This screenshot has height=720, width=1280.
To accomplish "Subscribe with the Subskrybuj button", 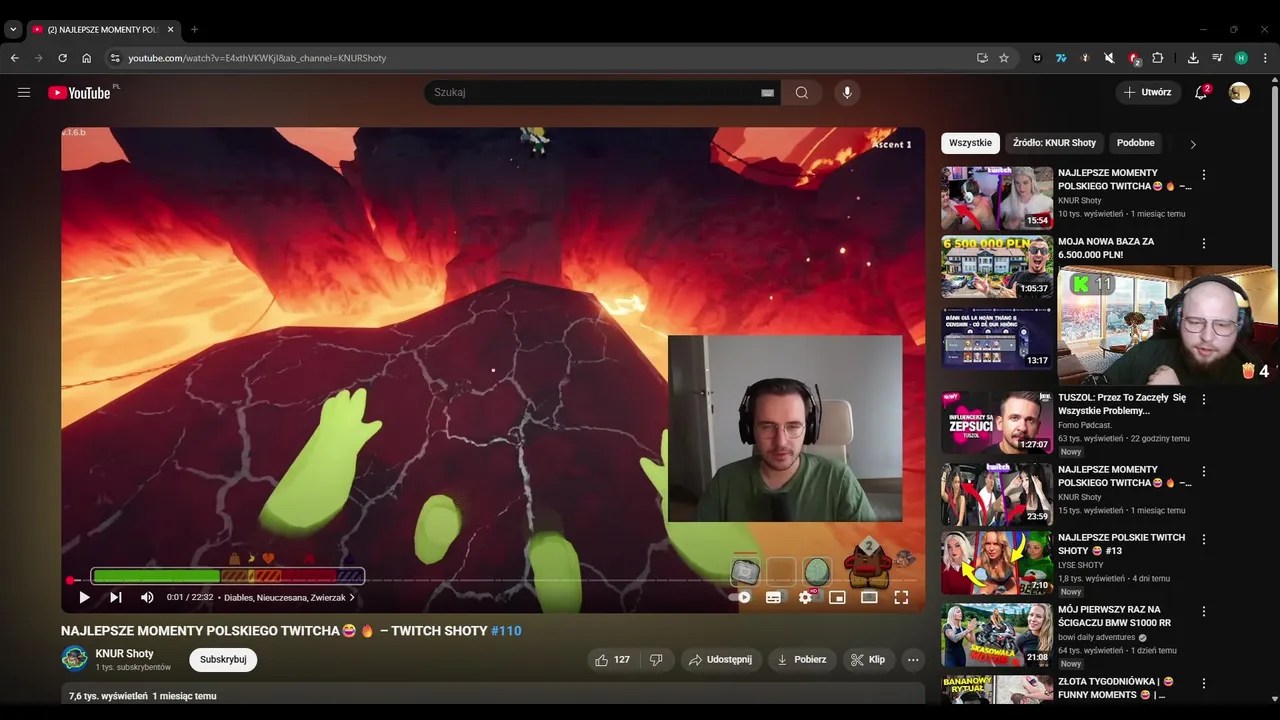I will coord(223,660).
